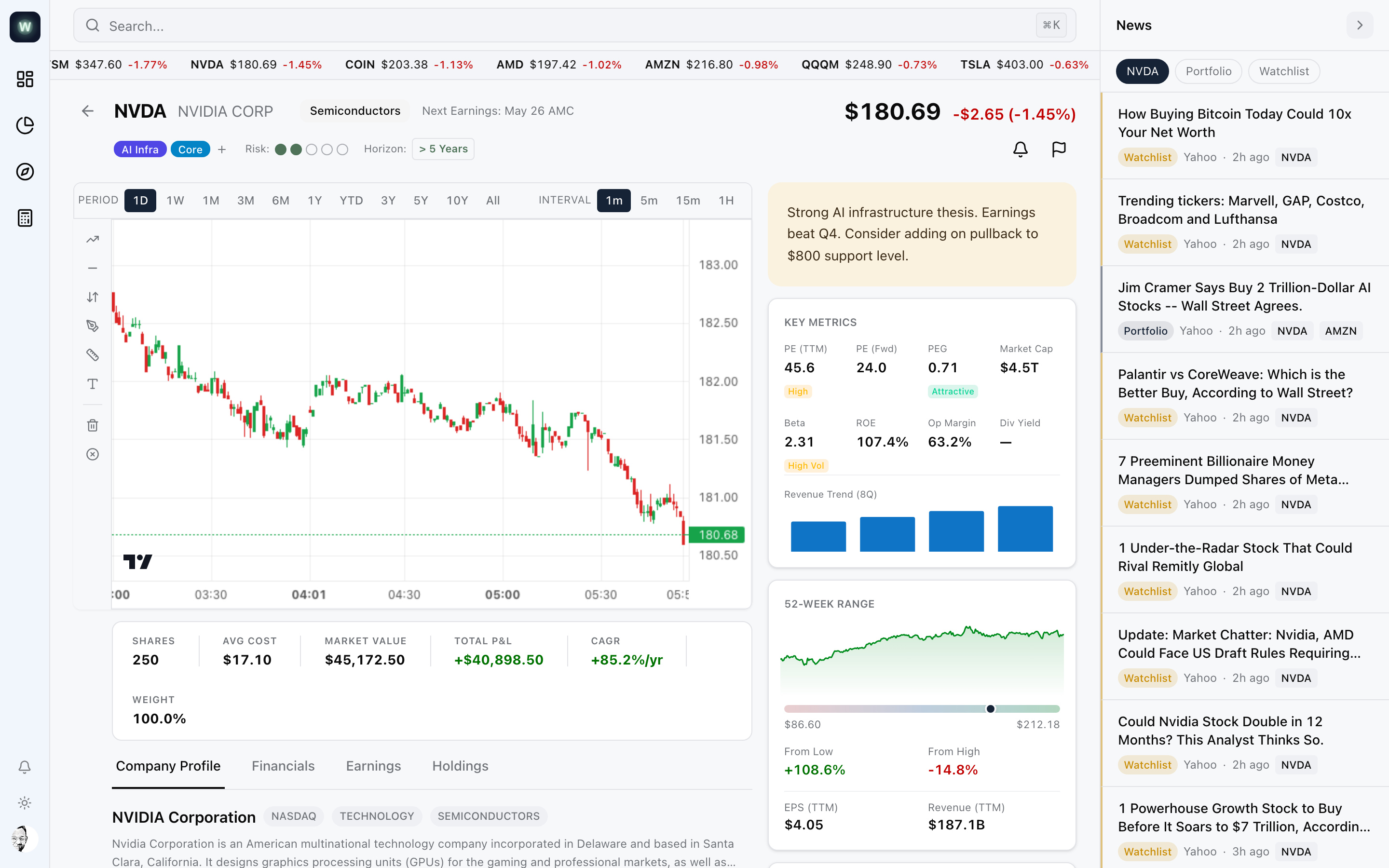Click the second risk level dot
Image resolution: width=1389 pixels, height=868 pixels.
pos(296,149)
